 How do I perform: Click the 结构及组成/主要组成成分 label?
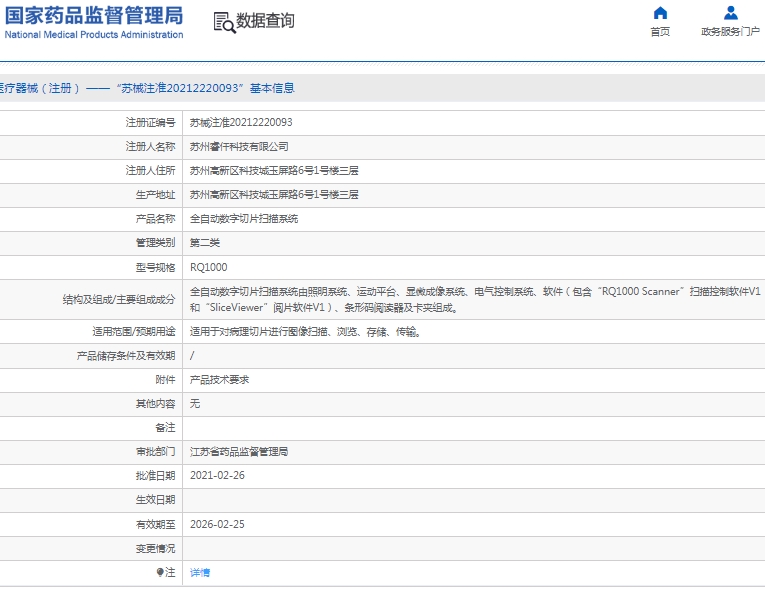click(119, 300)
